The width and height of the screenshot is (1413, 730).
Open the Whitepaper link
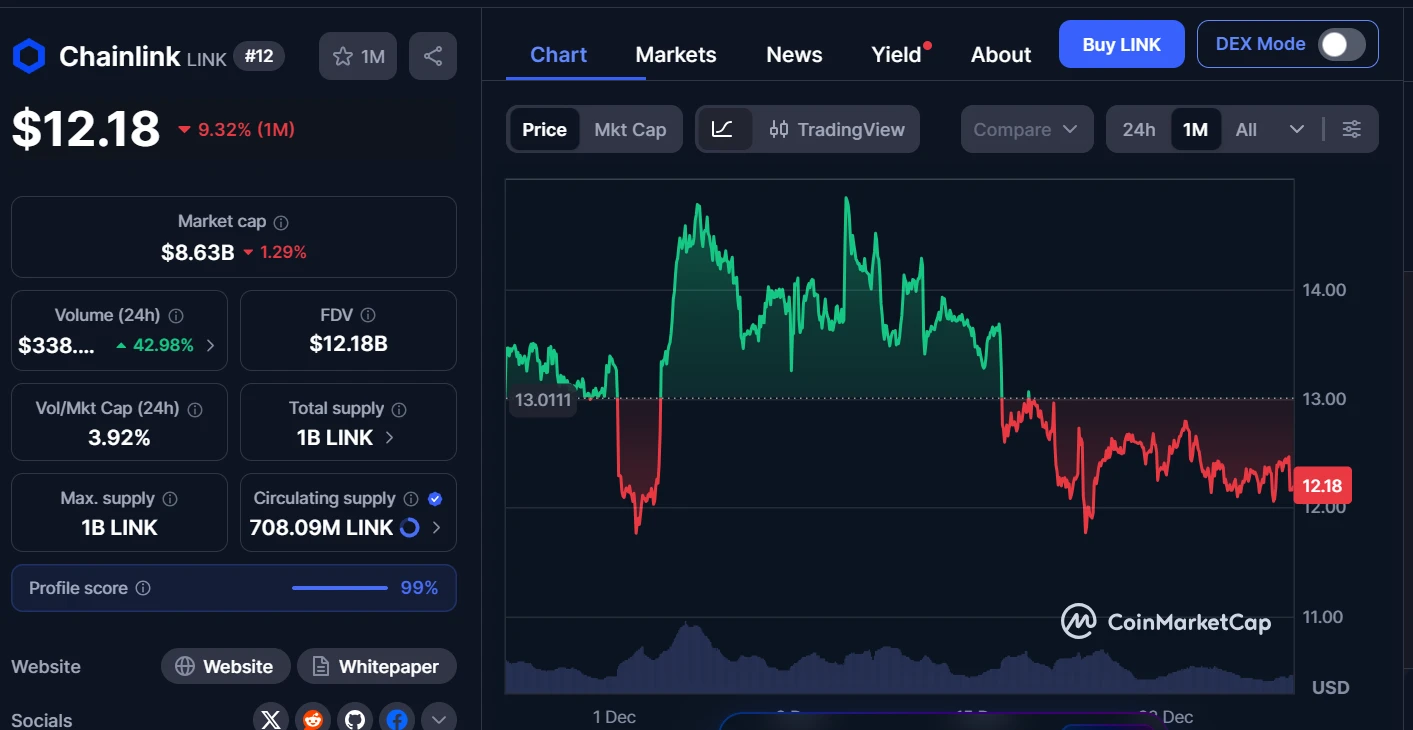click(x=377, y=666)
